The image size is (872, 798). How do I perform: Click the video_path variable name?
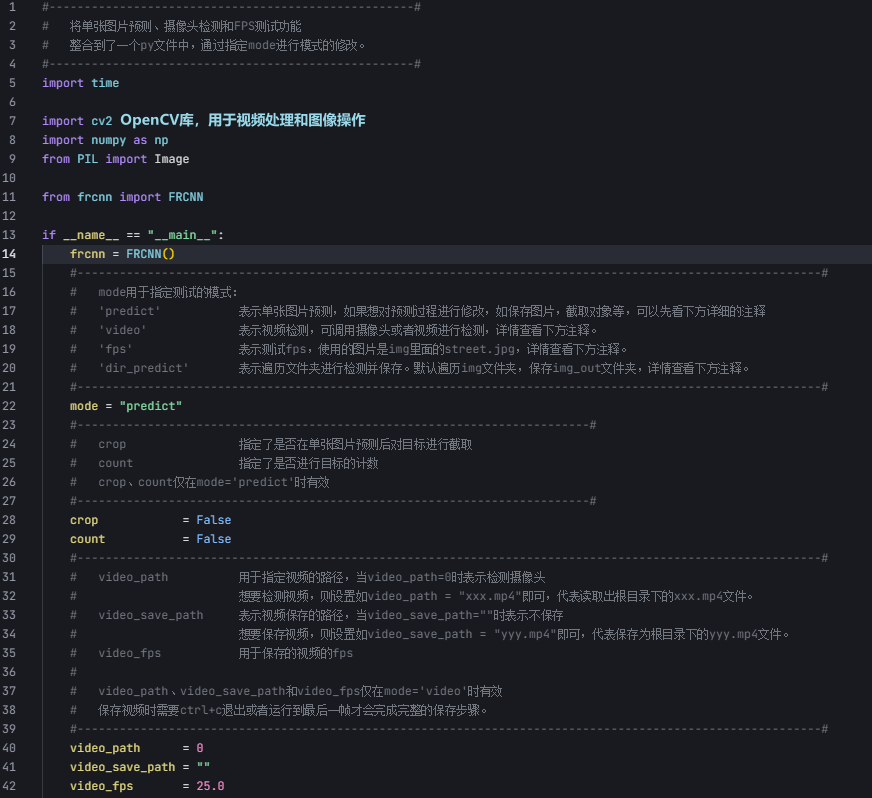coord(103,747)
